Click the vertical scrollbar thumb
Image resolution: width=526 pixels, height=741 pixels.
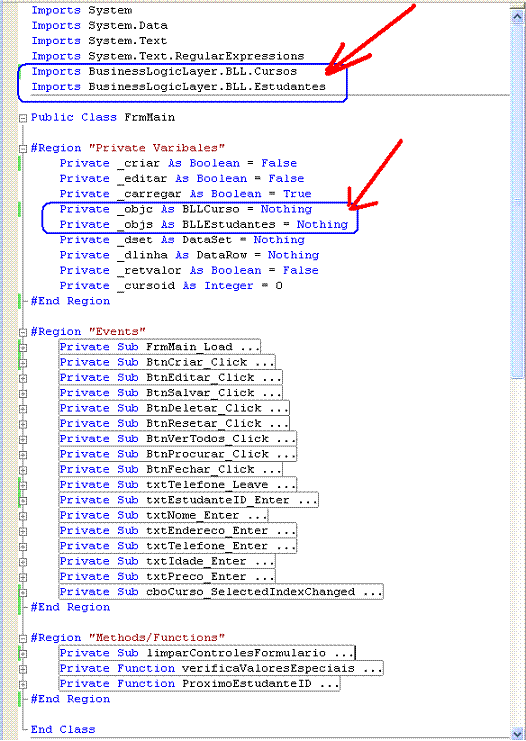pos(517,200)
